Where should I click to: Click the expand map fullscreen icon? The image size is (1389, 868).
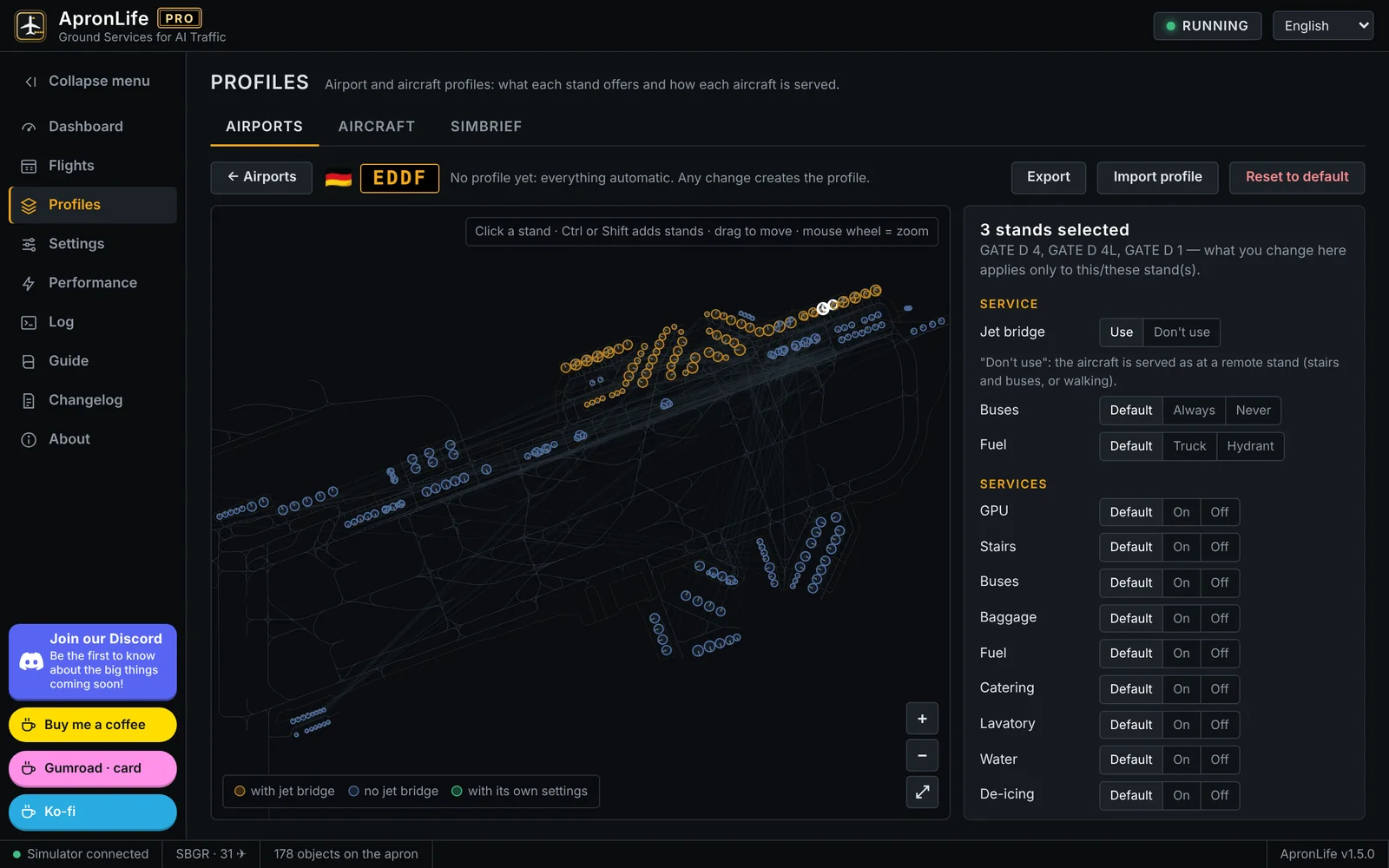(922, 792)
